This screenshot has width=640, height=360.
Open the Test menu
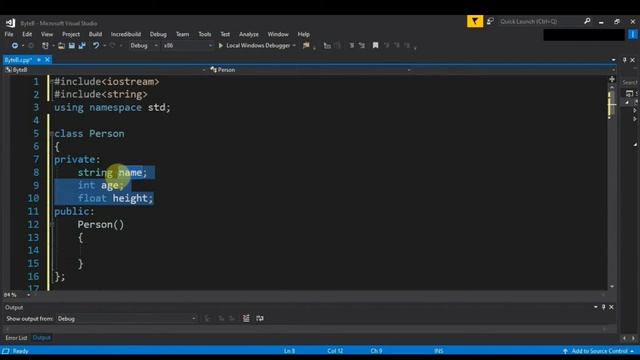[225, 34]
